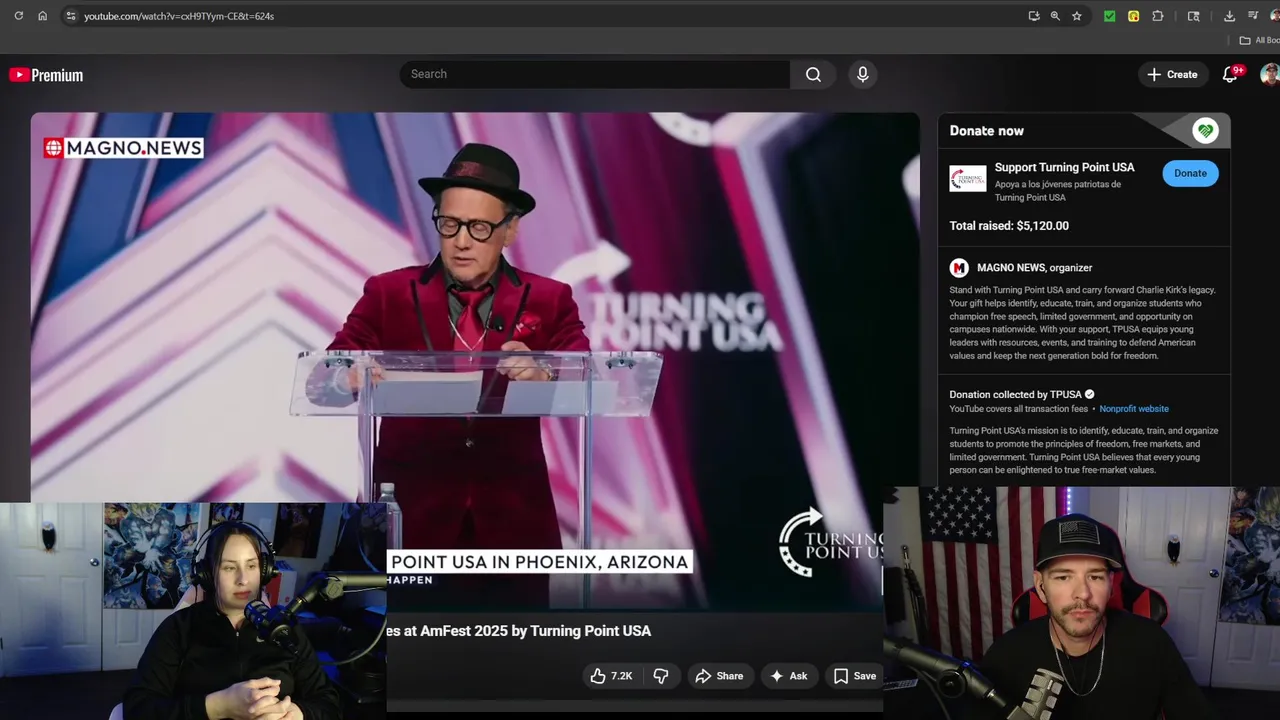Click the Support Turning Point USA title
The height and width of the screenshot is (720, 1280).
1064,167
